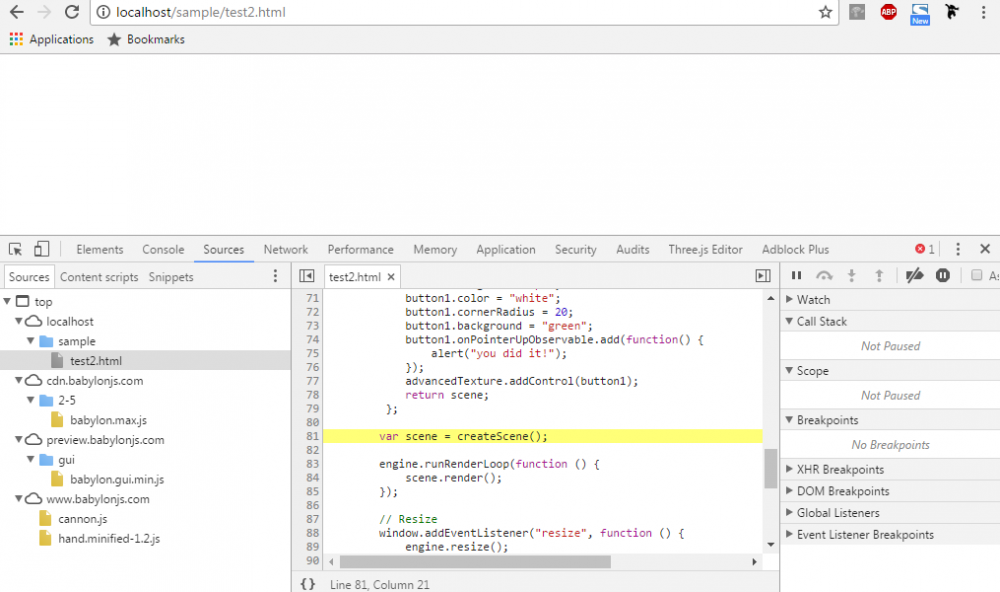Collapse the sample folder
The width and height of the screenshot is (1000, 592).
[31, 341]
